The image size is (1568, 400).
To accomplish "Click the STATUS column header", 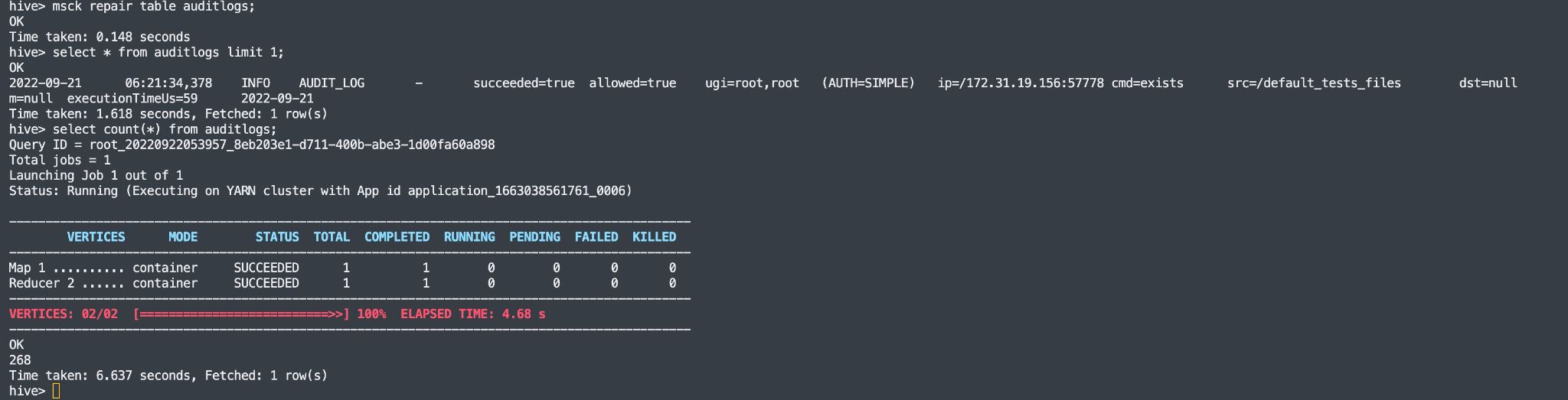I will coord(277,237).
